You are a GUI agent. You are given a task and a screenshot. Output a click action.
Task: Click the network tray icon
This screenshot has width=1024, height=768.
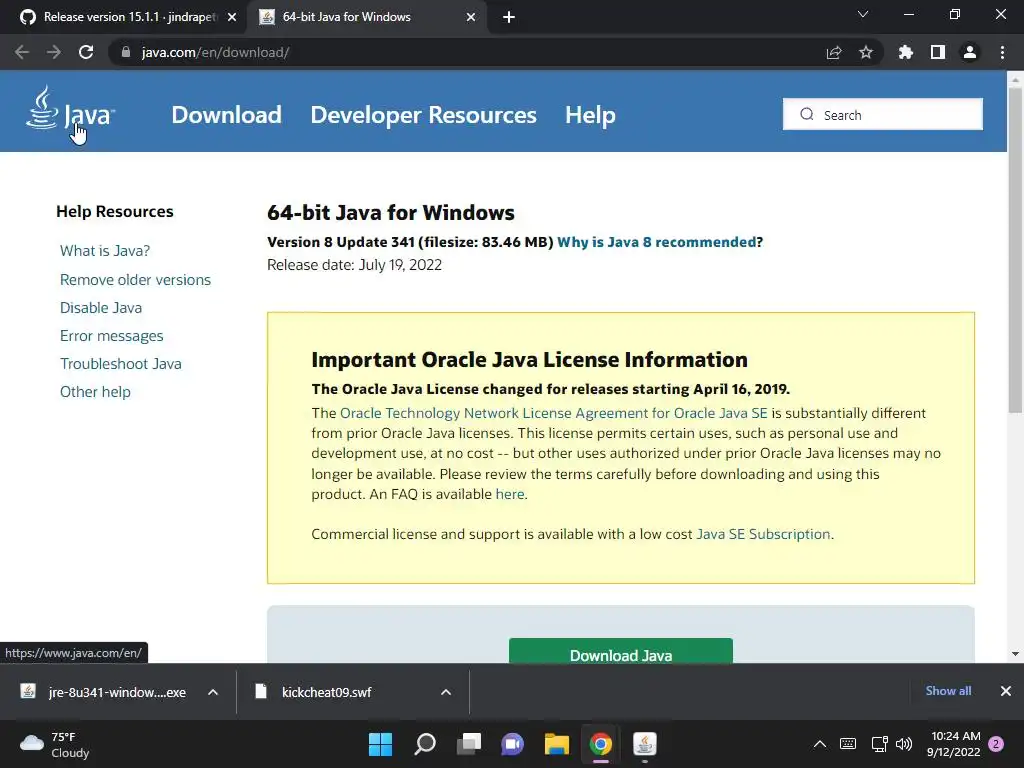(879, 744)
